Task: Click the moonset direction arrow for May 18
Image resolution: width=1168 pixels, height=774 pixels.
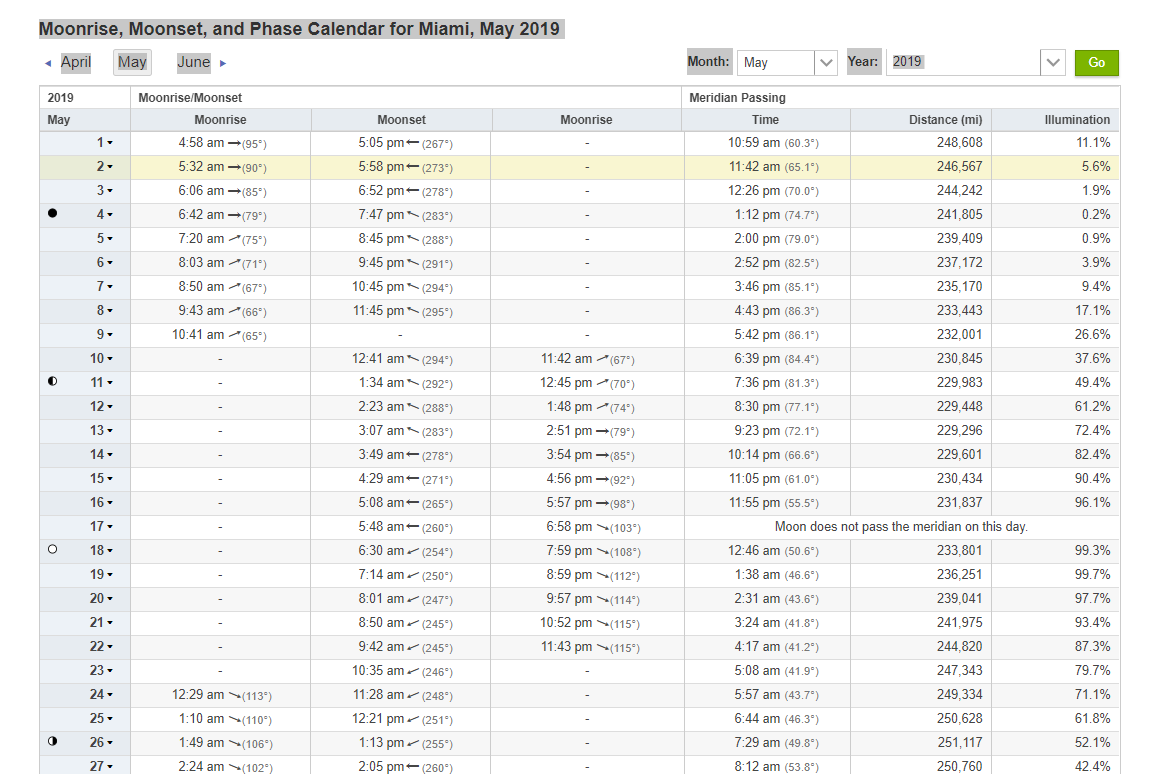Action: click(x=412, y=551)
